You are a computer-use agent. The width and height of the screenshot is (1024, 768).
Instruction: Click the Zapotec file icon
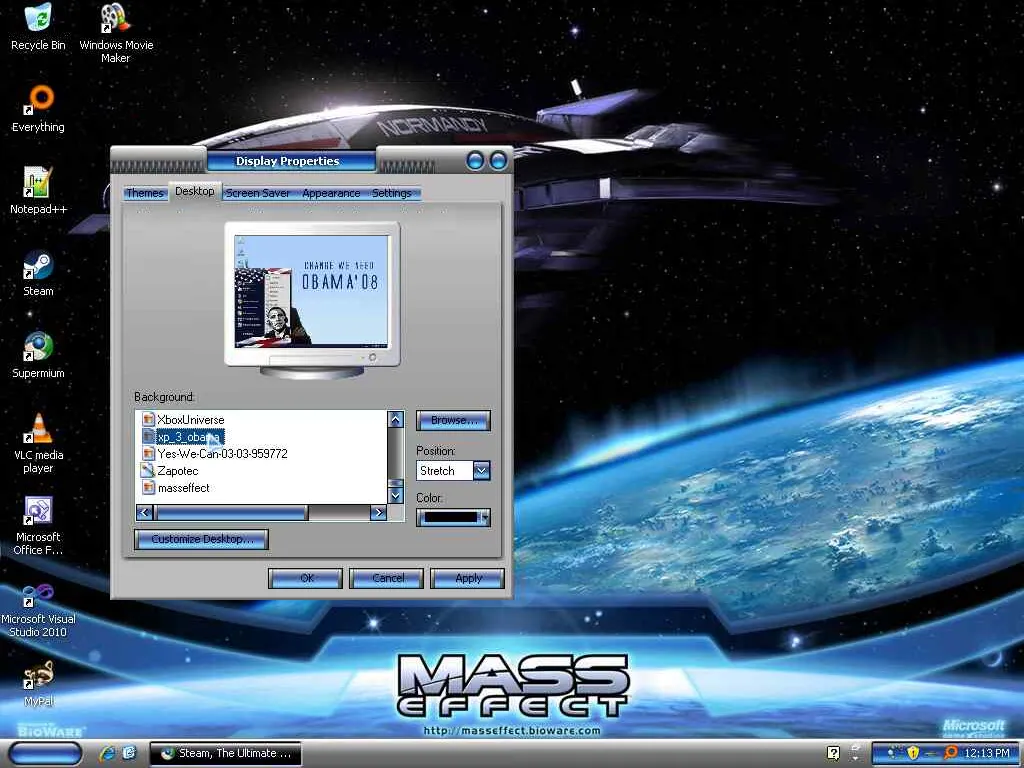(148, 470)
